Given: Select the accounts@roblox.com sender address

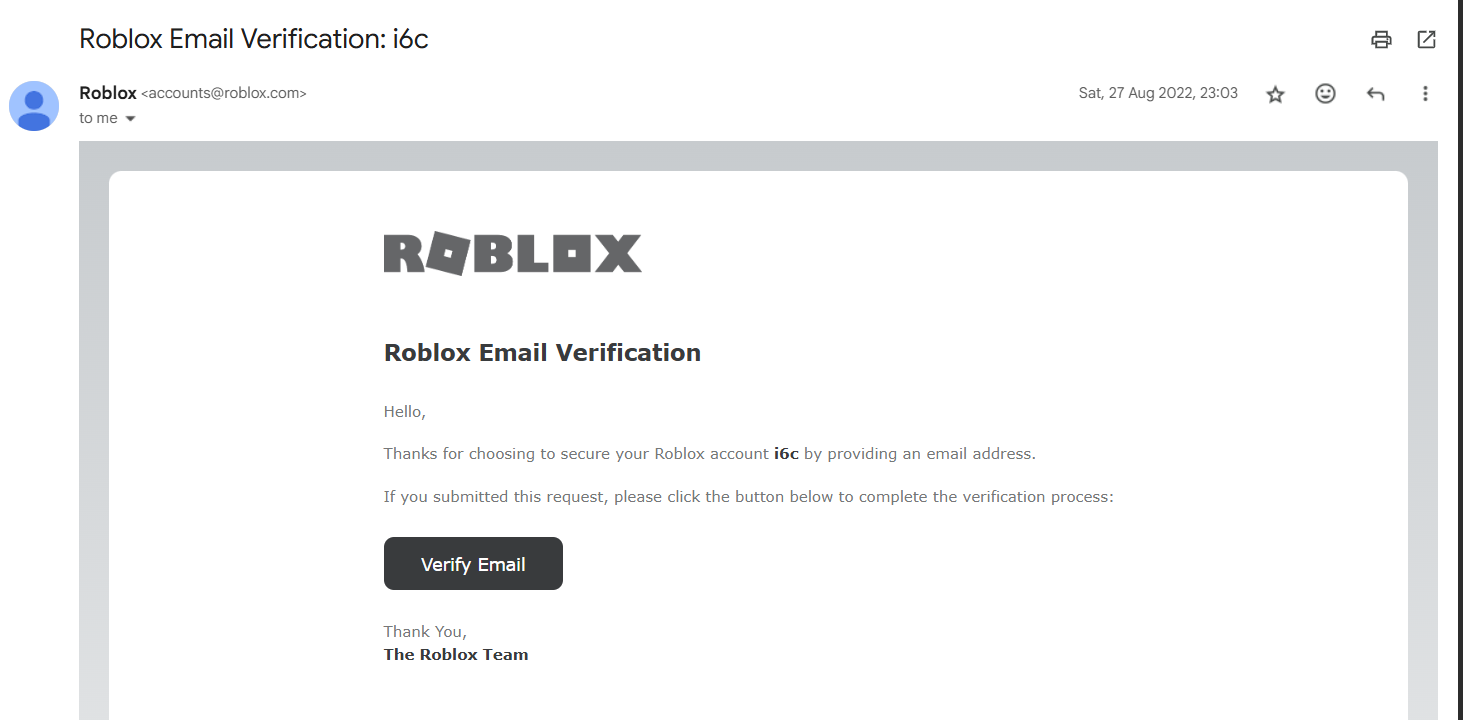Looking at the screenshot, I should coord(223,93).
